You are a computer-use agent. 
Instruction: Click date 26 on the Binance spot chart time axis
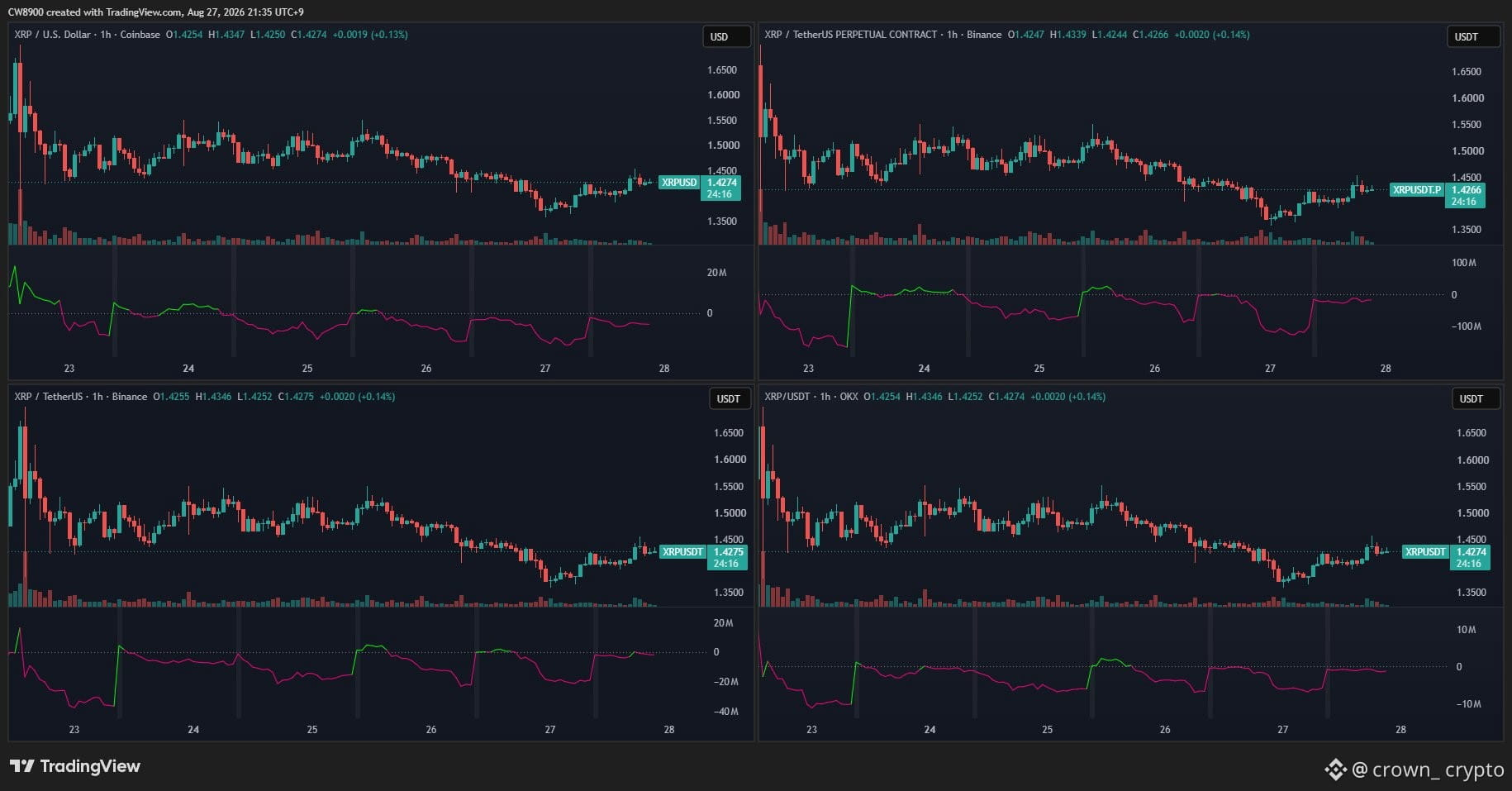[x=431, y=730]
